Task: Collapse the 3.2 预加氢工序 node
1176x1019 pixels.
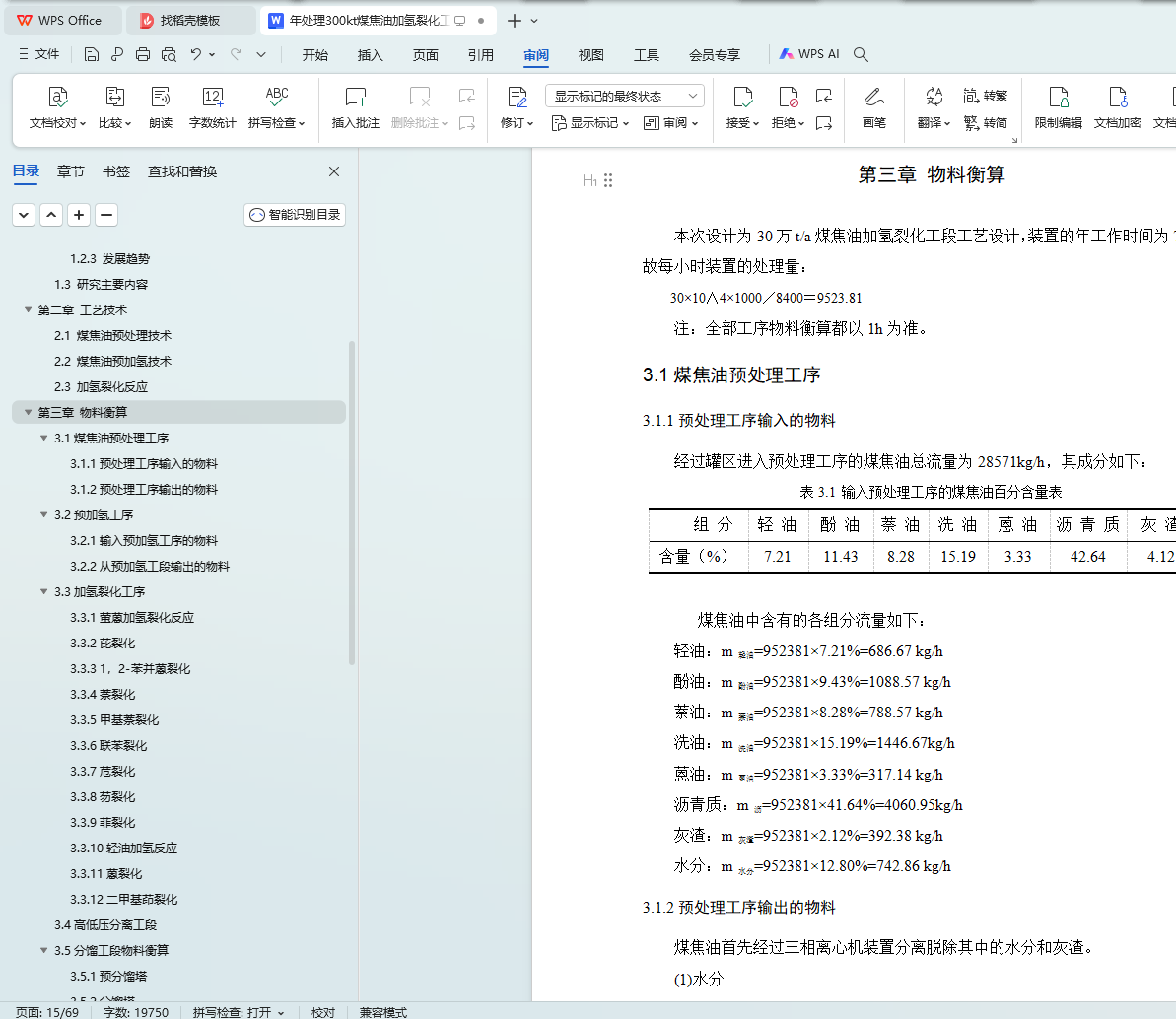Action: [43, 515]
